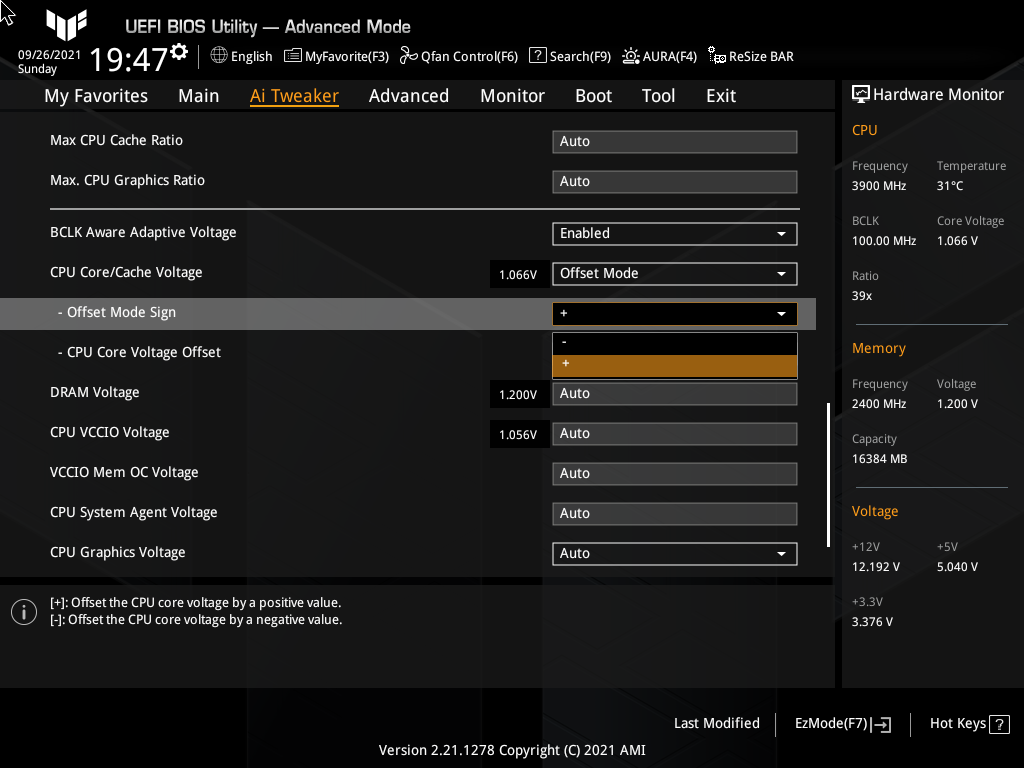
Task: Select '-' in Offset Mode Sign dropdown
Action: (674, 342)
